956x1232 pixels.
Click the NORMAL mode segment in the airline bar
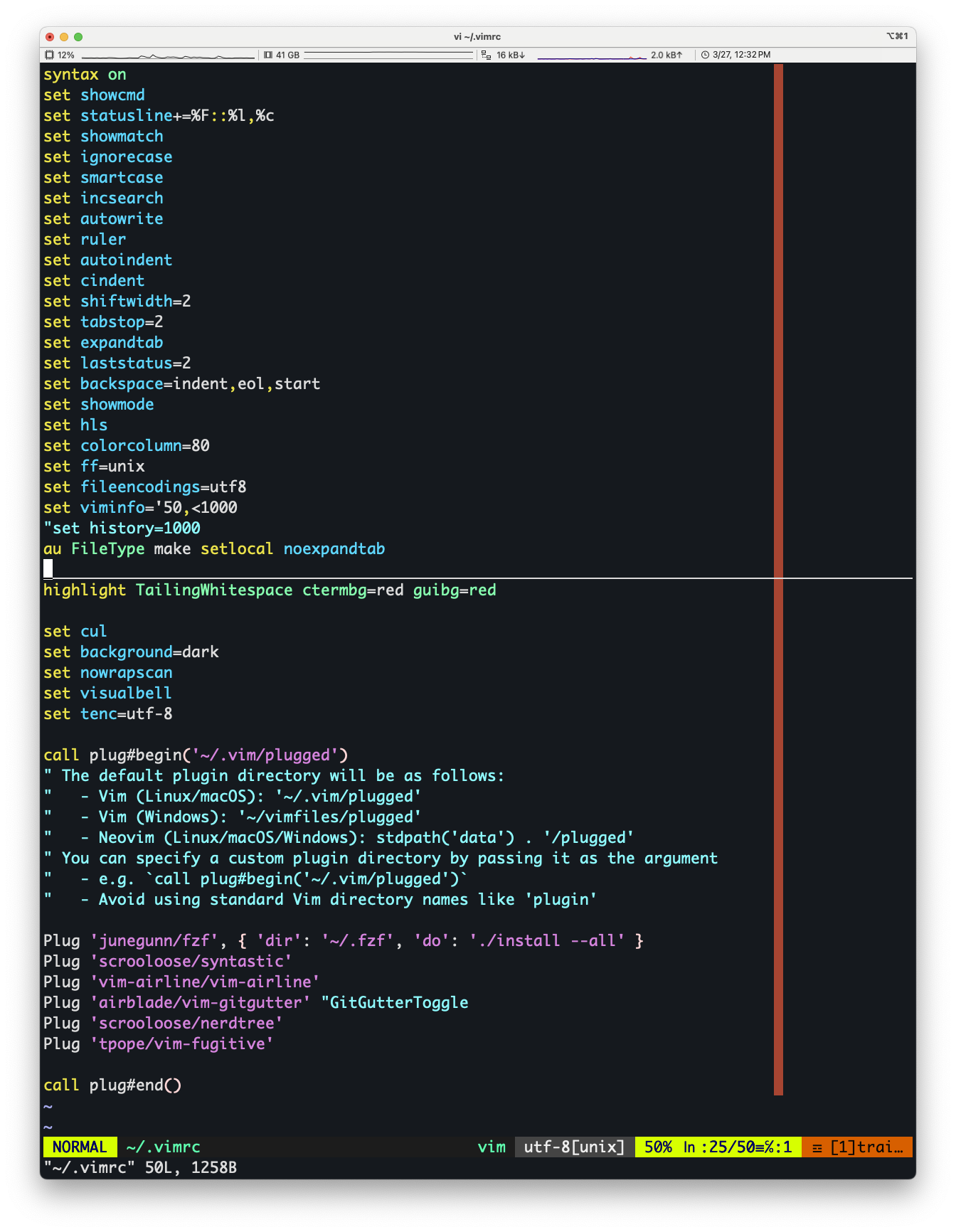[x=80, y=1147]
